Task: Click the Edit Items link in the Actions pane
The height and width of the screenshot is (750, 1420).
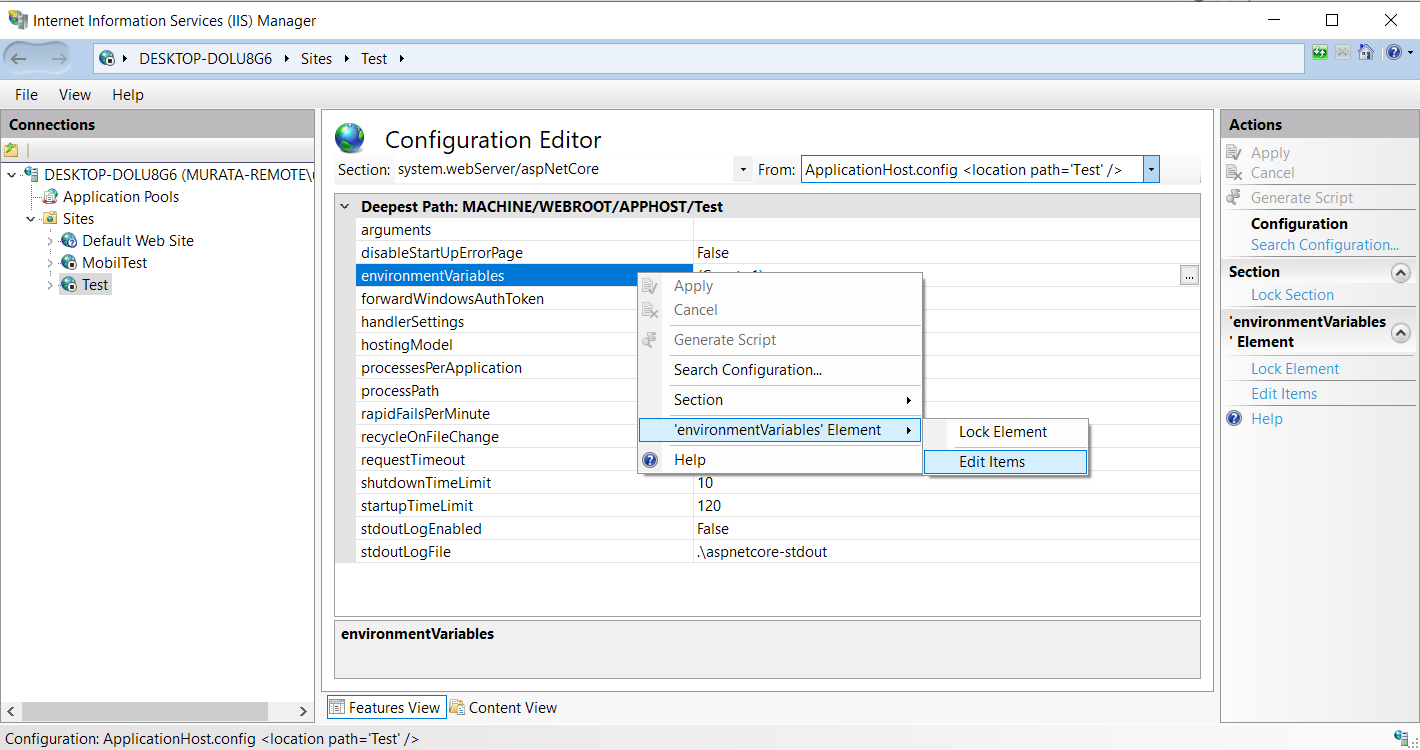Action: coord(1284,394)
